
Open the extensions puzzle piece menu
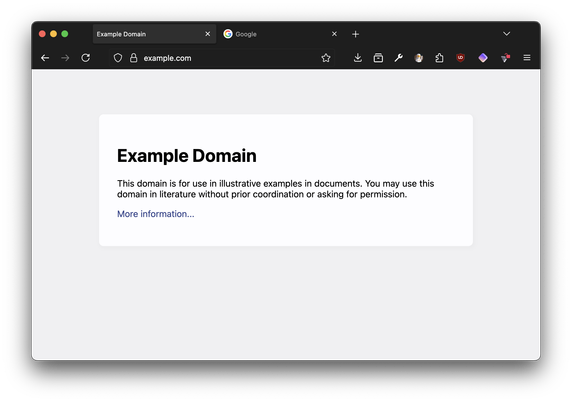[x=439, y=58]
